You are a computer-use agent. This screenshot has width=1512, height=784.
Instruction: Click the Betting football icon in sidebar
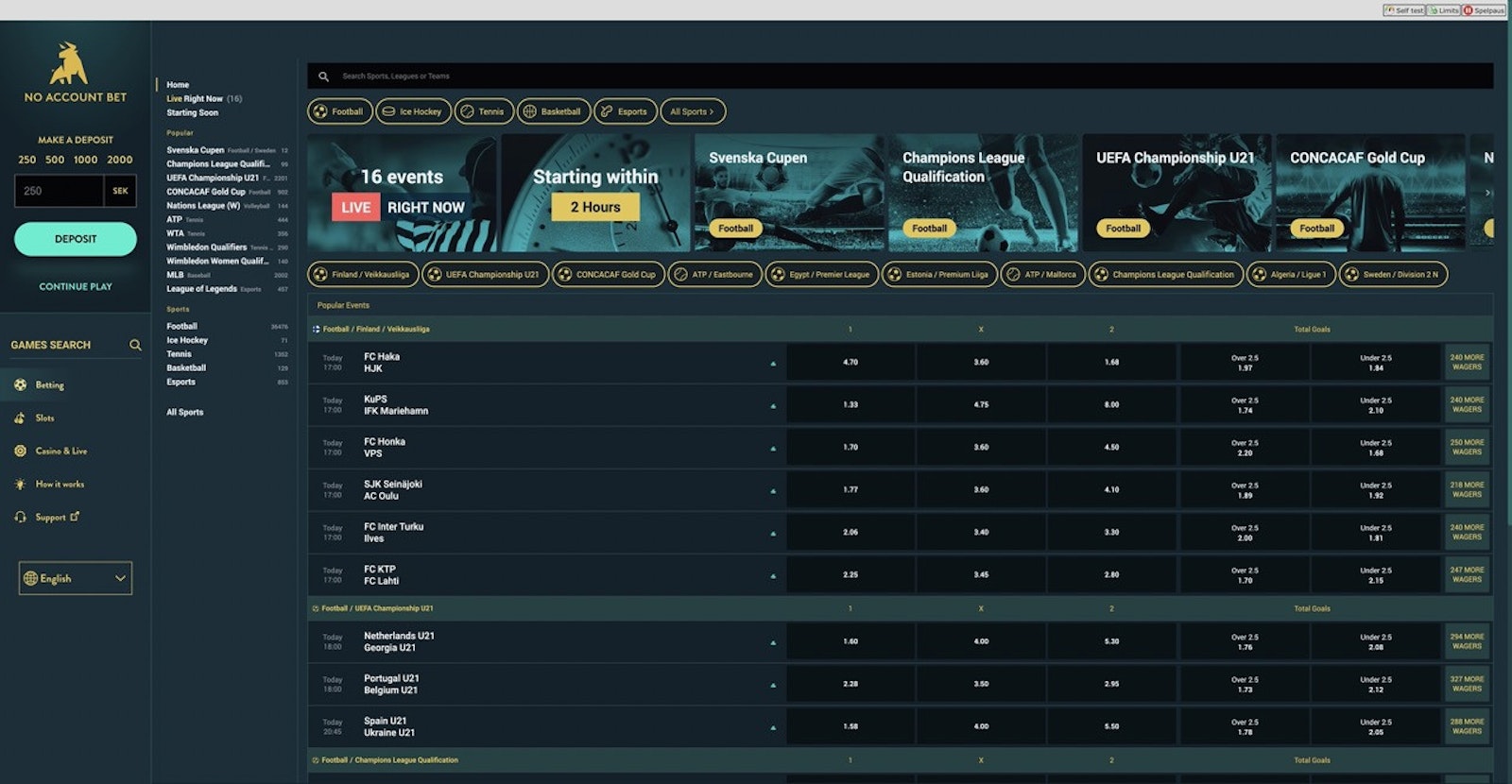pyautogui.click(x=20, y=385)
